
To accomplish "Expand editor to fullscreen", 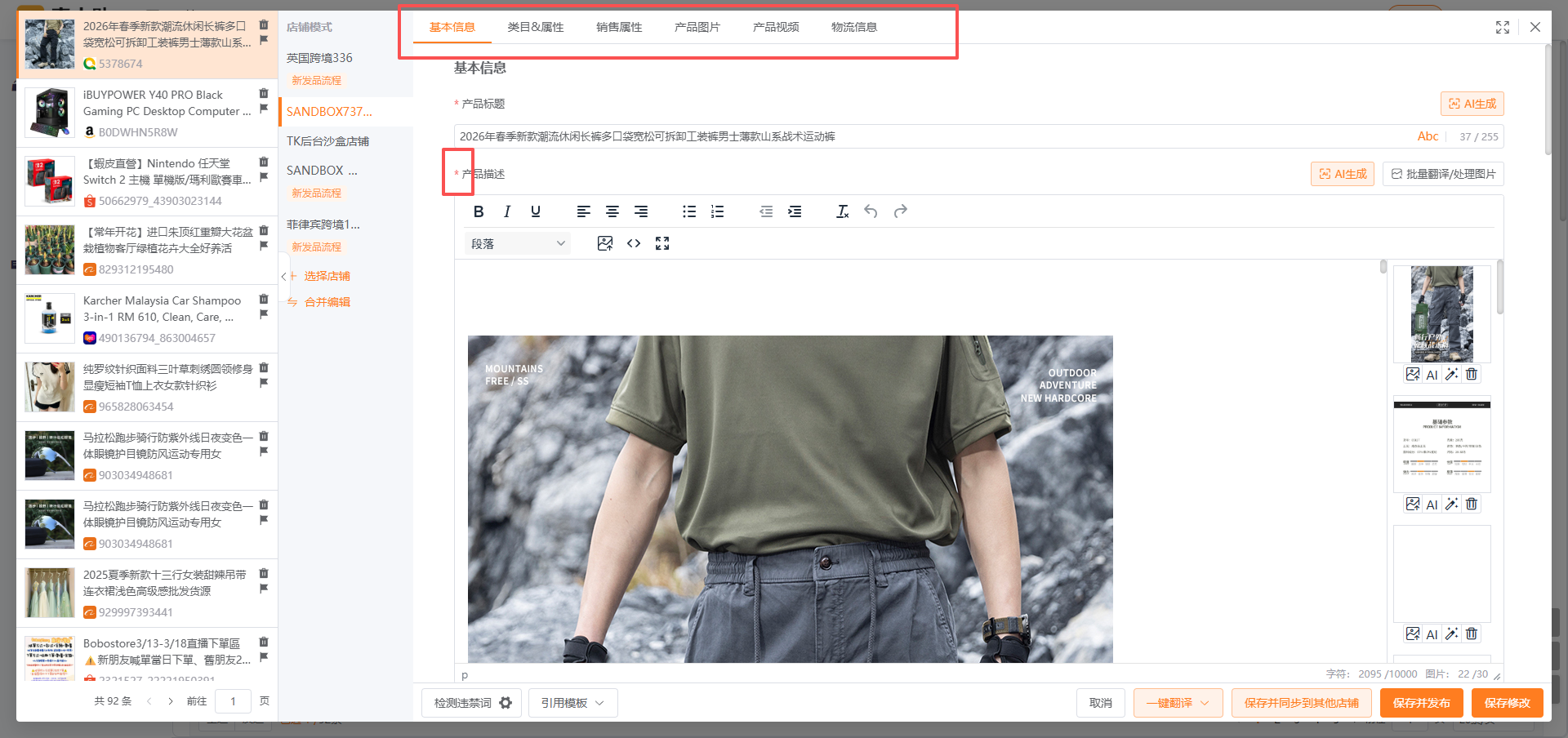I will pyautogui.click(x=662, y=243).
